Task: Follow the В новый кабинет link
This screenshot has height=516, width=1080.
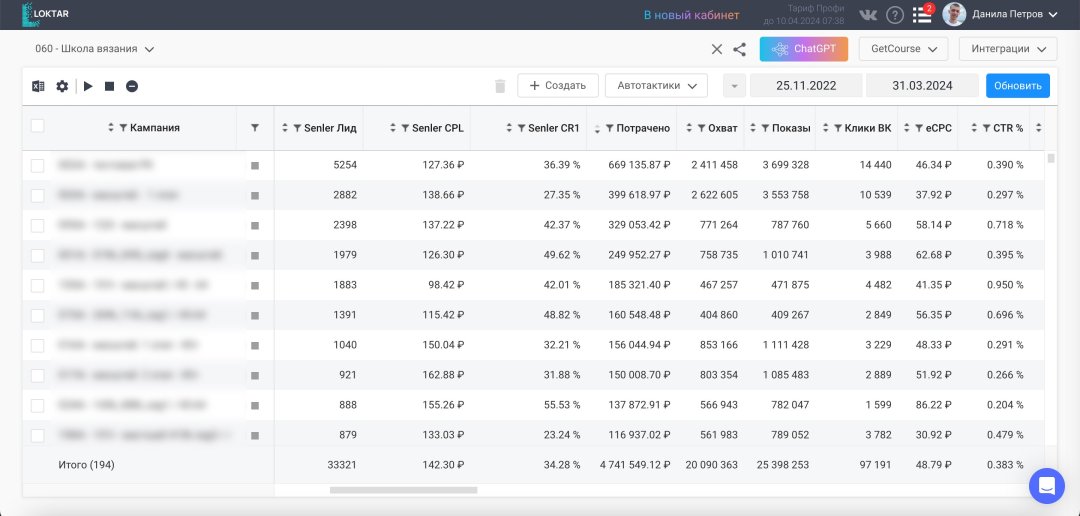Action: point(691,15)
